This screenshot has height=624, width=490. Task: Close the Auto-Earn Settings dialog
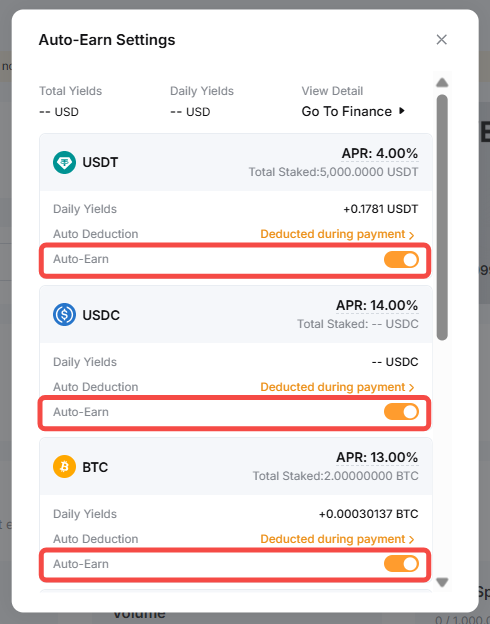click(441, 39)
